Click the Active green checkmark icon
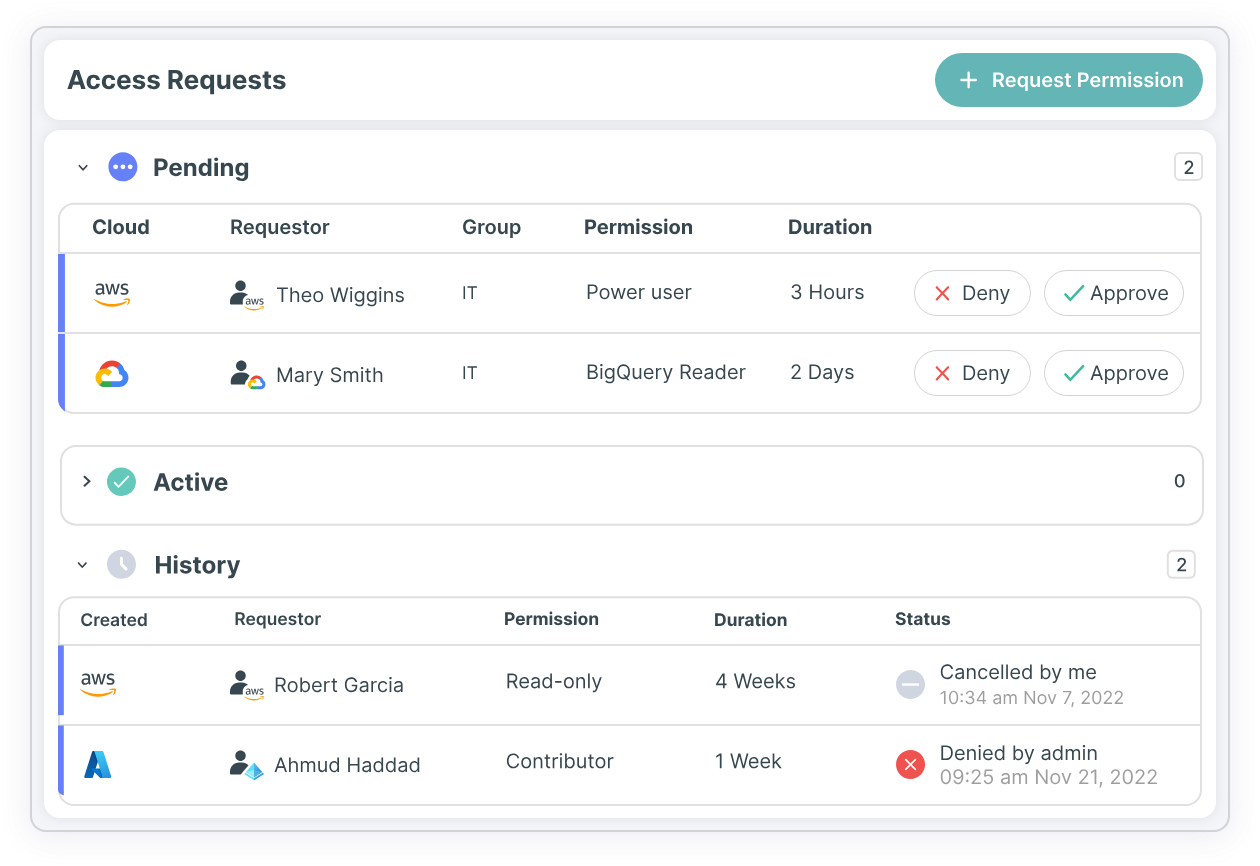Screen dimensions: 1260x866 tap(121, 482)
